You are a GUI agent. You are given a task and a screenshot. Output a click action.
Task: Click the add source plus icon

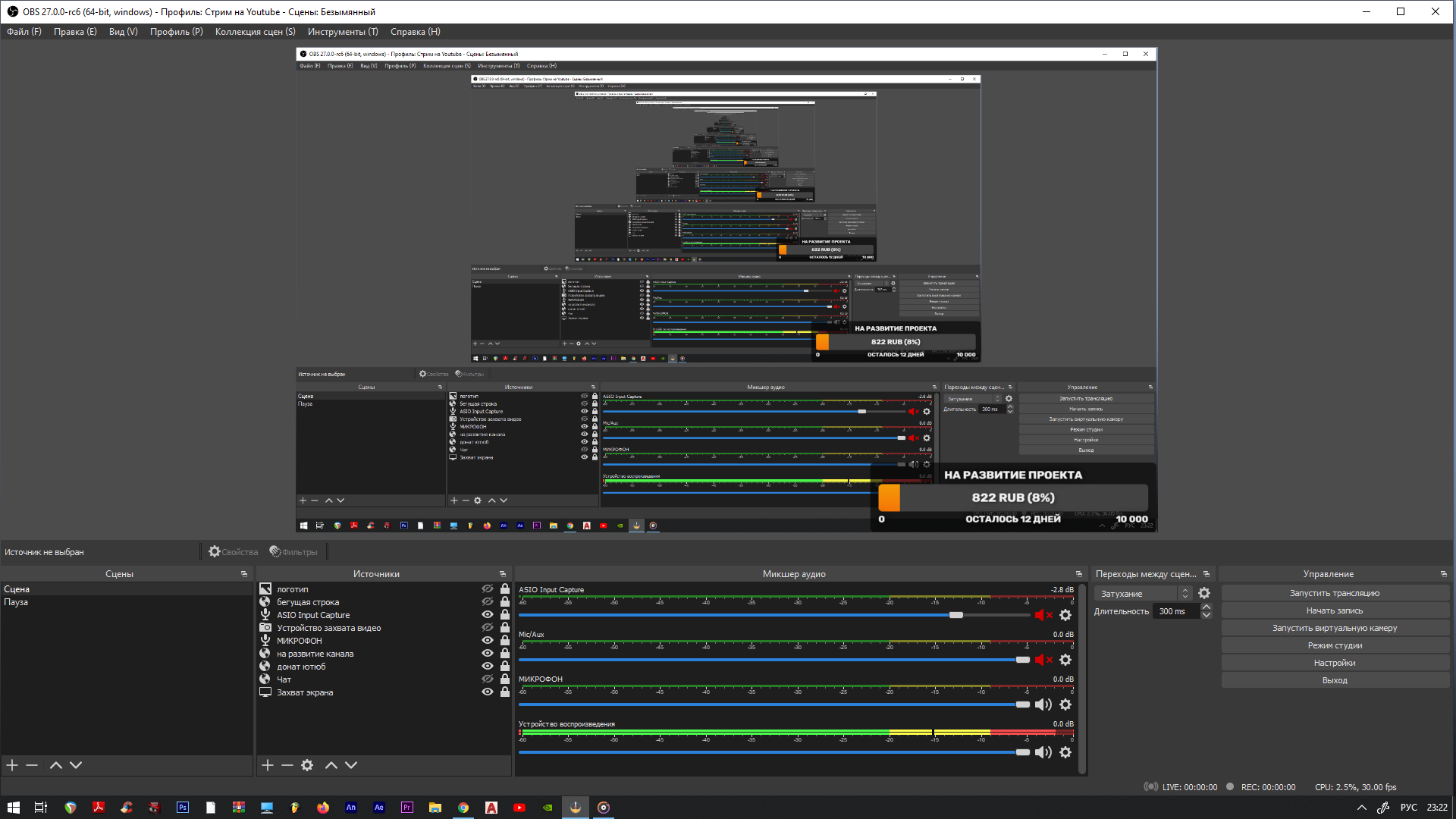pyautogui.click(x=268, y=765)
